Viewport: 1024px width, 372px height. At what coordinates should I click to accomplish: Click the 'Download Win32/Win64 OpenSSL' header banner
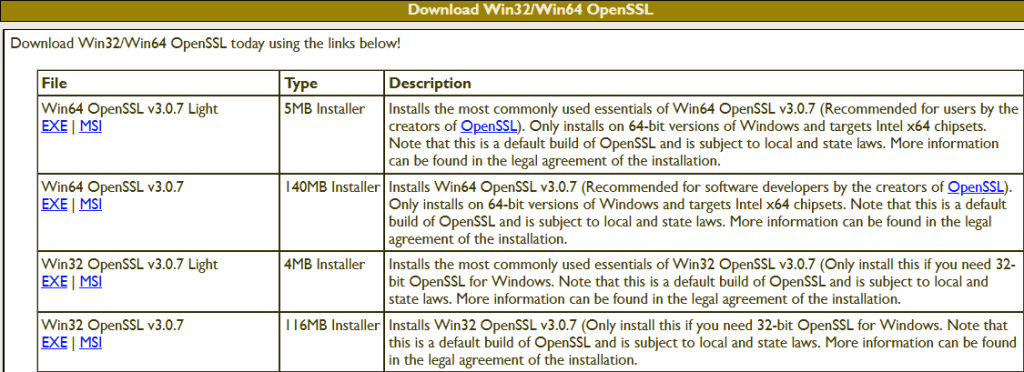pos(512,10)
